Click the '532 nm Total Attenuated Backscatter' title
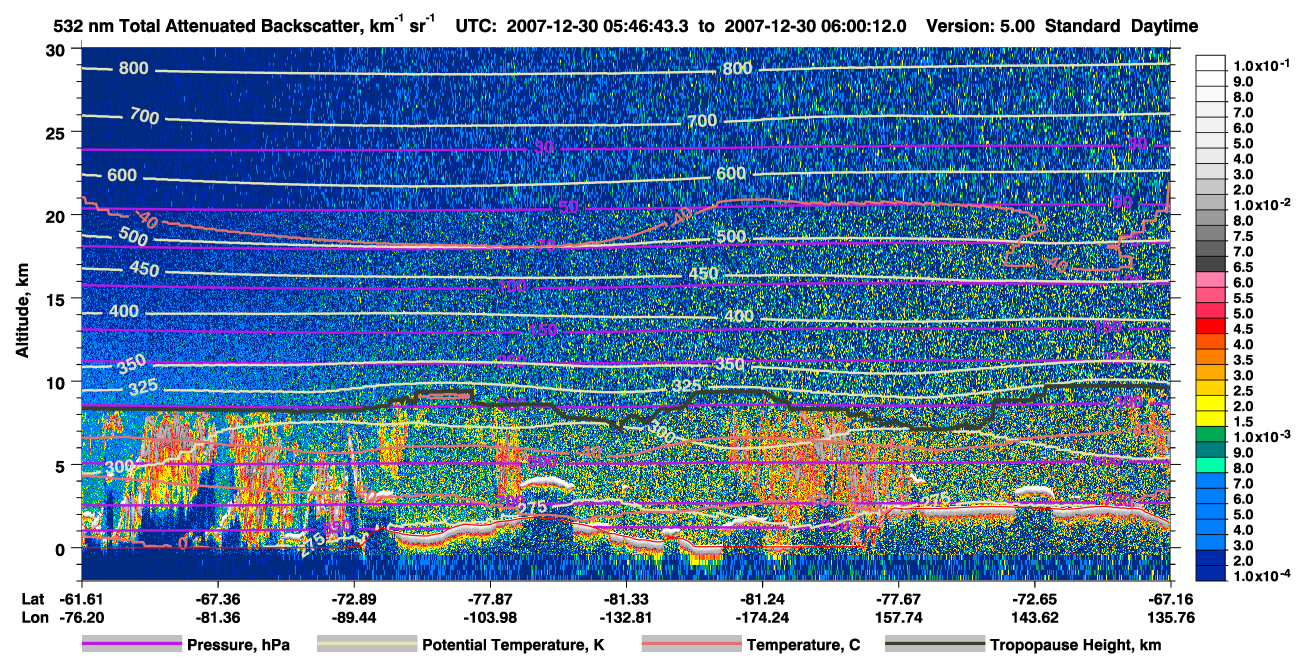Image resolution: width=1300 pixels, height=667 pixels. [207, 26]
